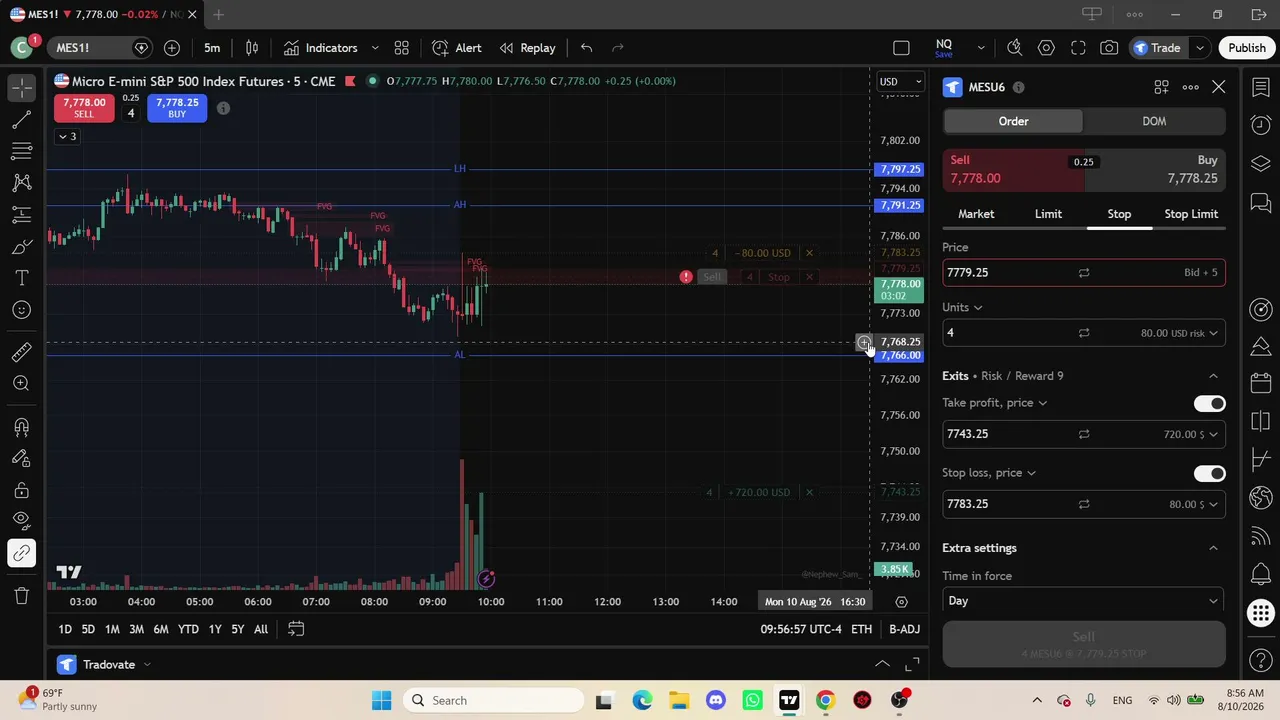Expand the collapsed indicators legend showing 3

click(67, 136)
